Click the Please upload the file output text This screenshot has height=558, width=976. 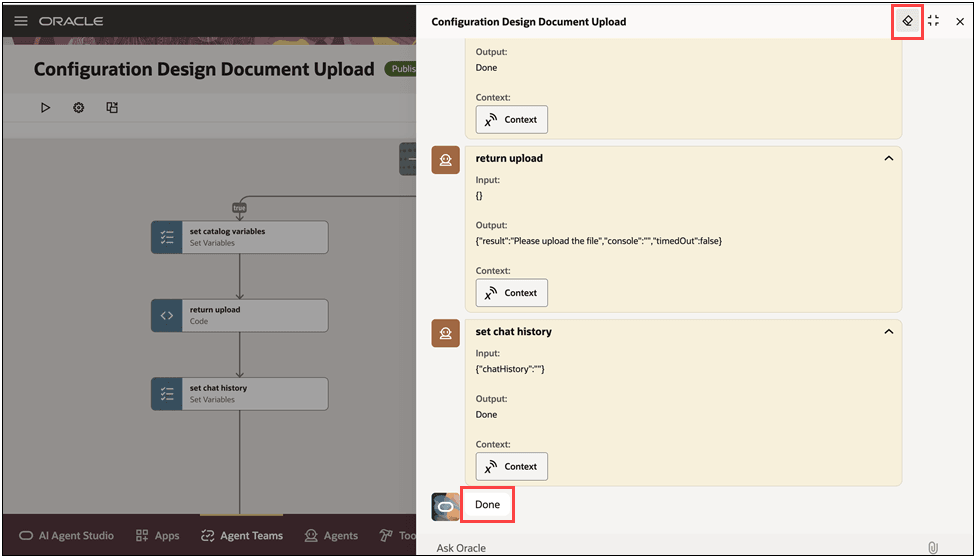point(599,240)
